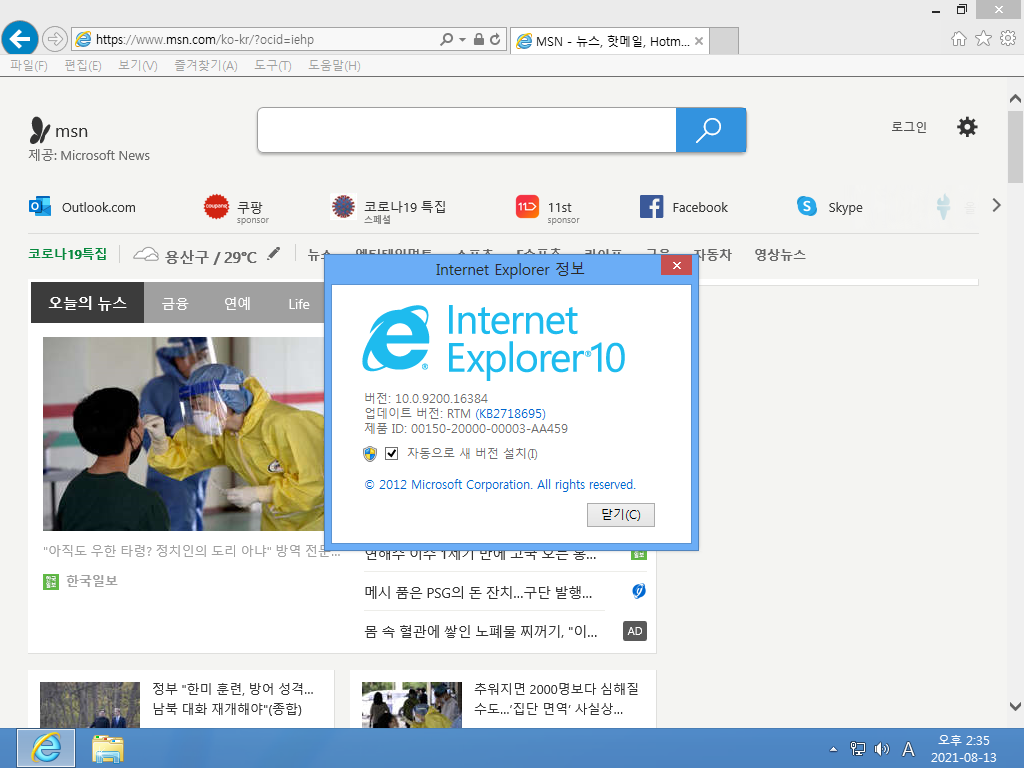Open the MSN page settings gear
1024x768 pixels.
pos(967,127)
